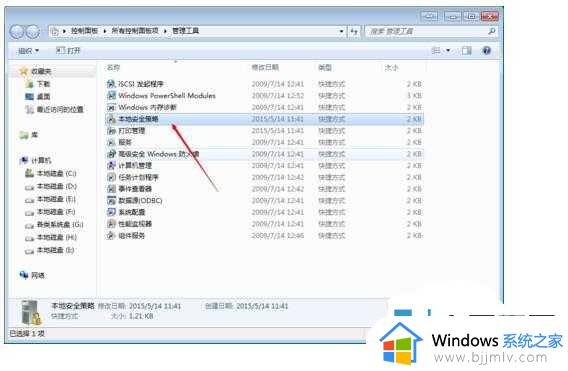Select the 高级安全 Windows 防火墙 icon
Screen dimensions: 568x371
click(111, 154)
